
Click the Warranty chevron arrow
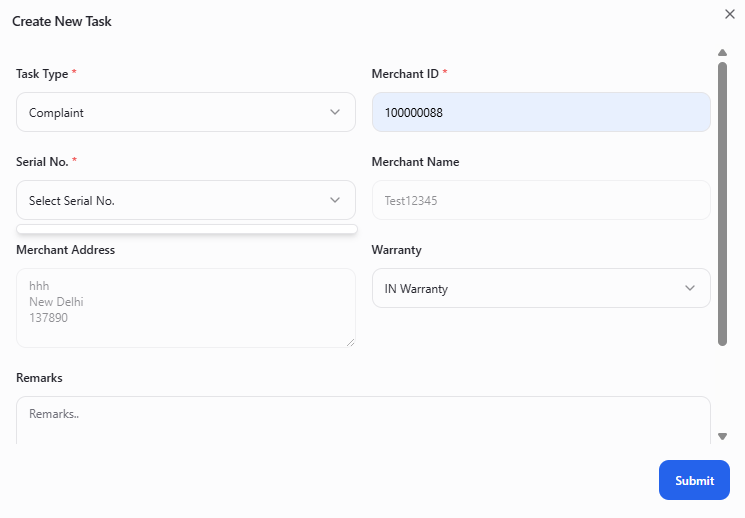click(x=690, y=288)
